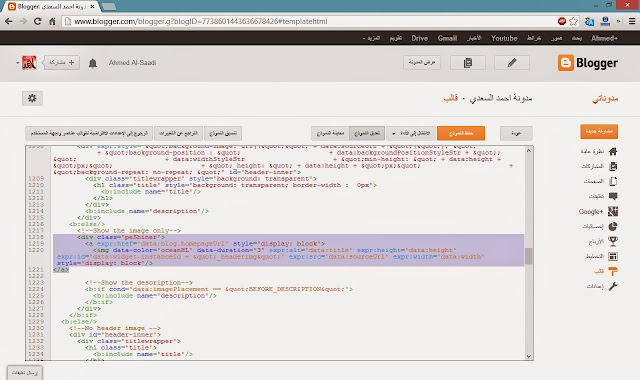640x380 pixels.
Task: Open the jump to widget dropdown
Action: click(411, 133)
